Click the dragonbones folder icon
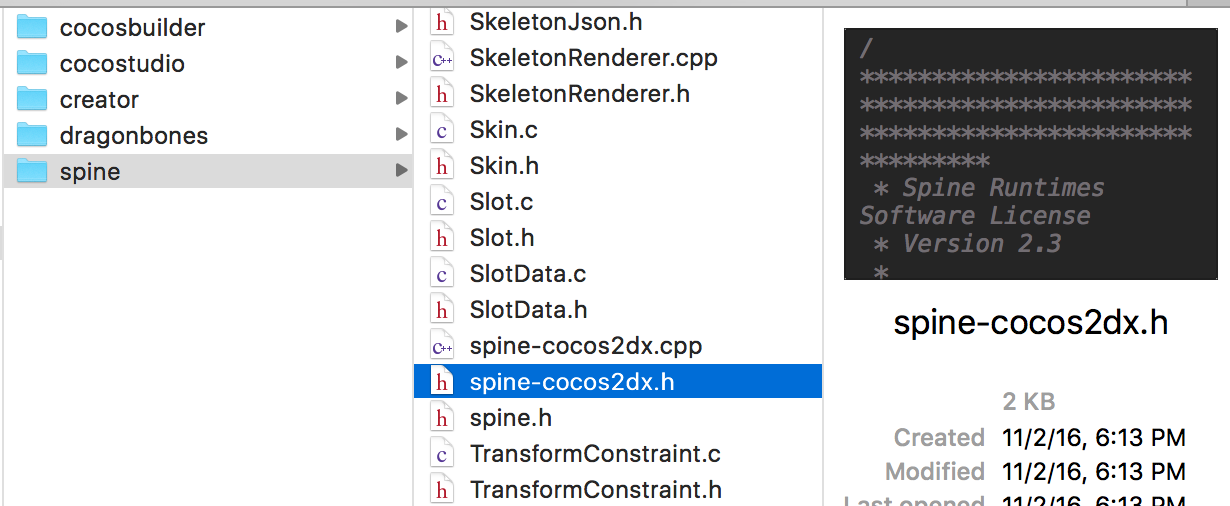Viewport: 1230px width, 506px height. pos(33,135)
